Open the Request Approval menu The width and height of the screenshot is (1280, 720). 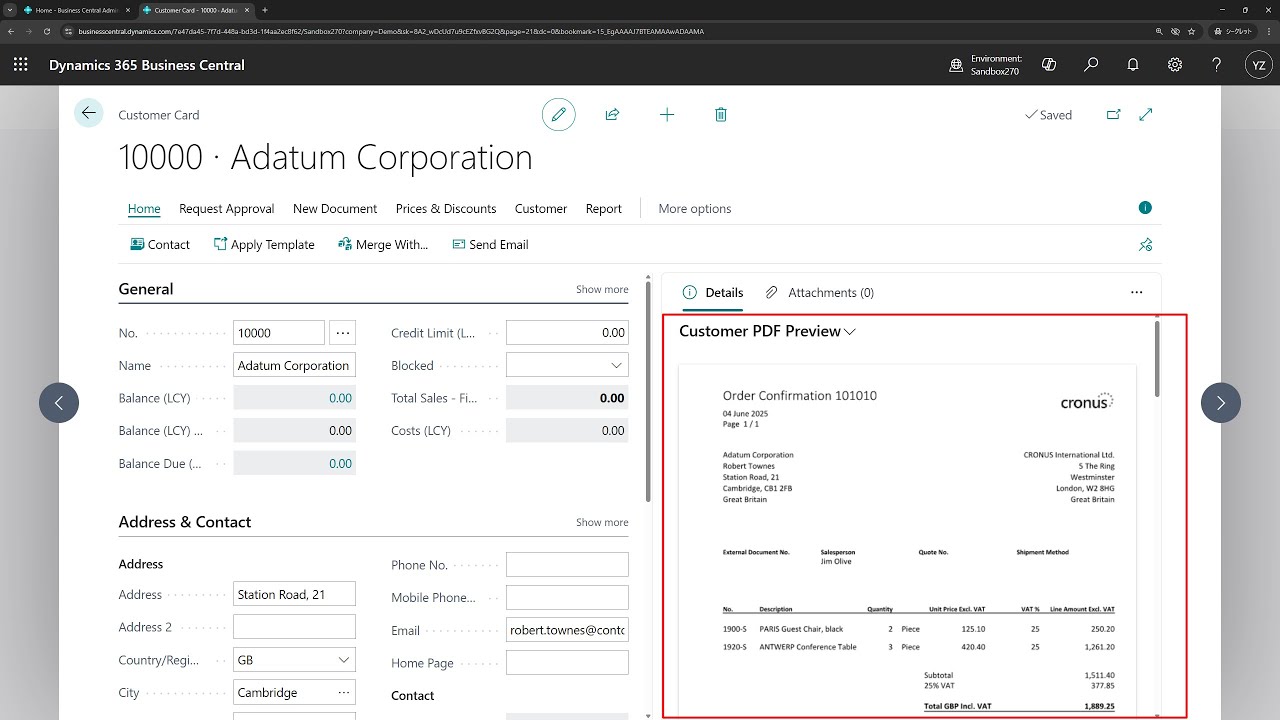227,209
